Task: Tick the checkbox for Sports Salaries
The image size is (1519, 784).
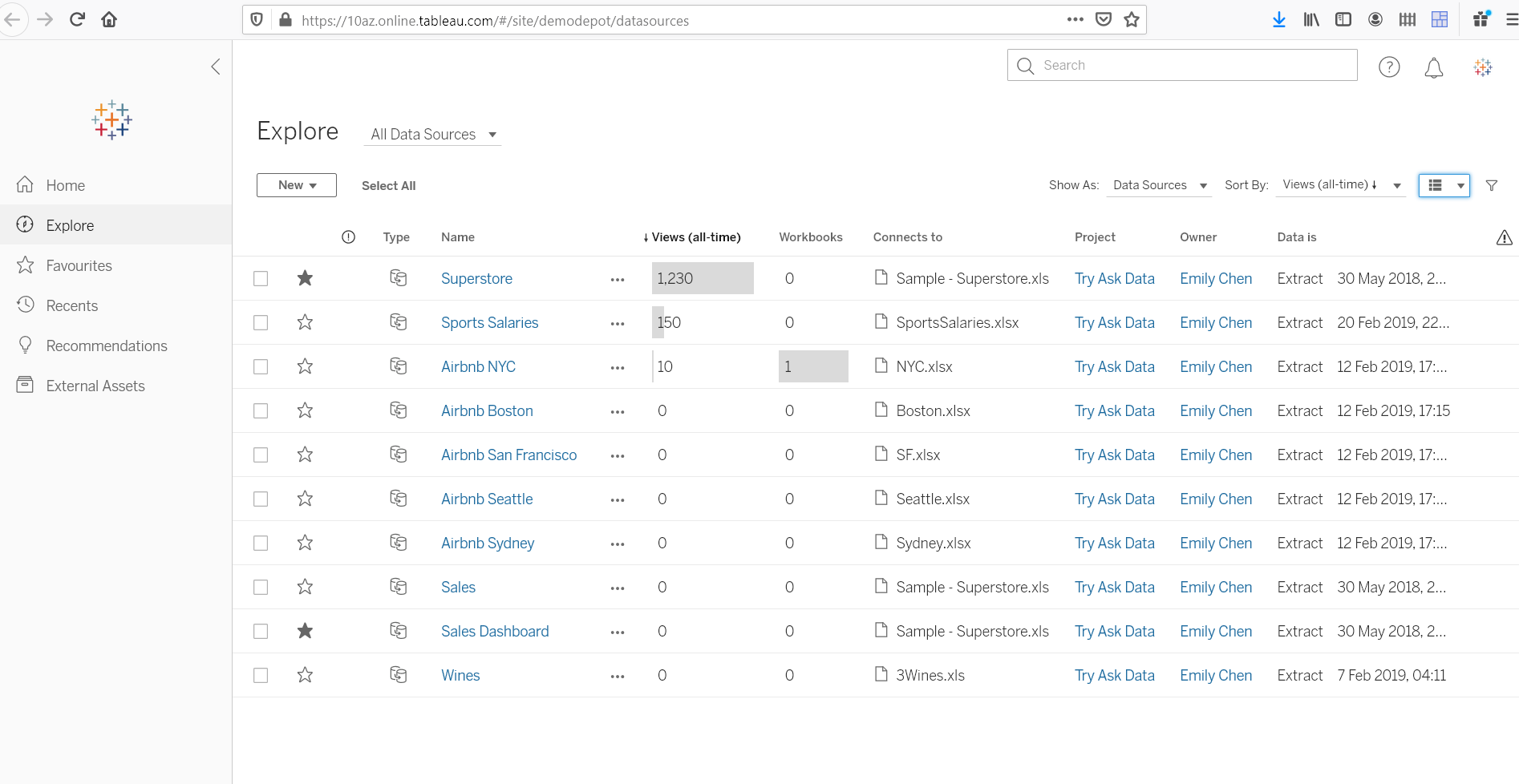Action: pos(261,322)
